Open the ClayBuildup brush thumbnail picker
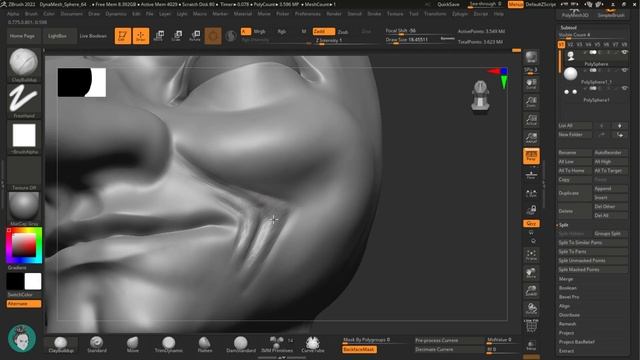 click(24, 64)
